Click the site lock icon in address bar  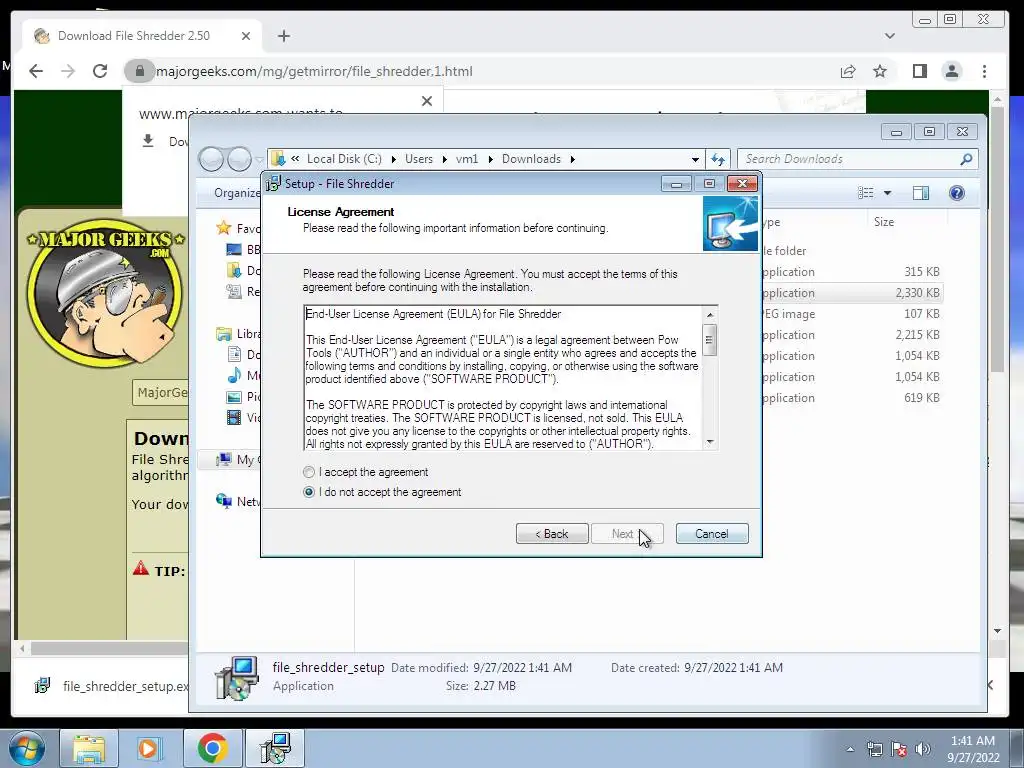pyautogui.click(x=139, y=71)
